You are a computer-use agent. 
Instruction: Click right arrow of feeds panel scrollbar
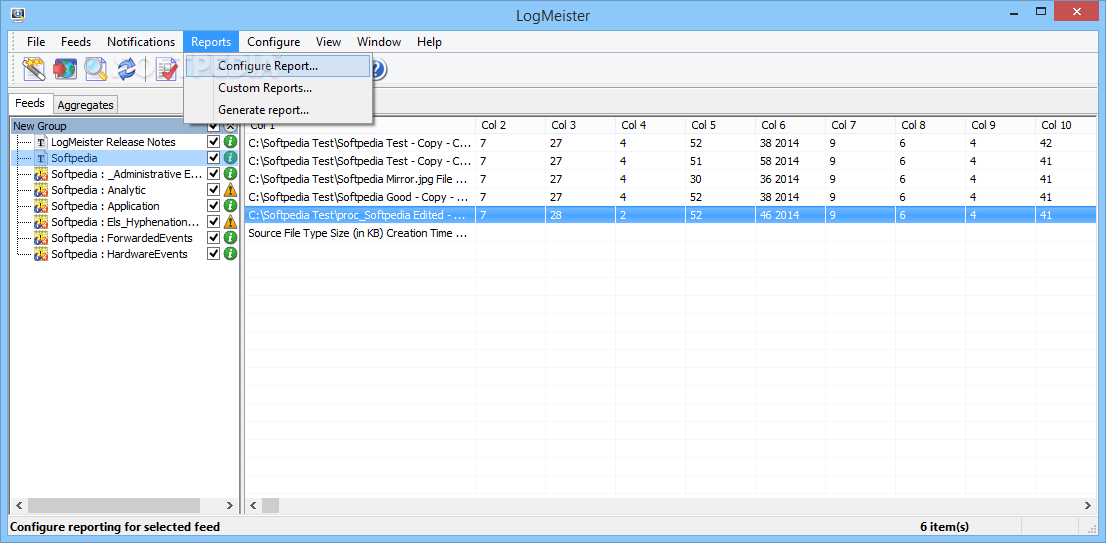229,505
